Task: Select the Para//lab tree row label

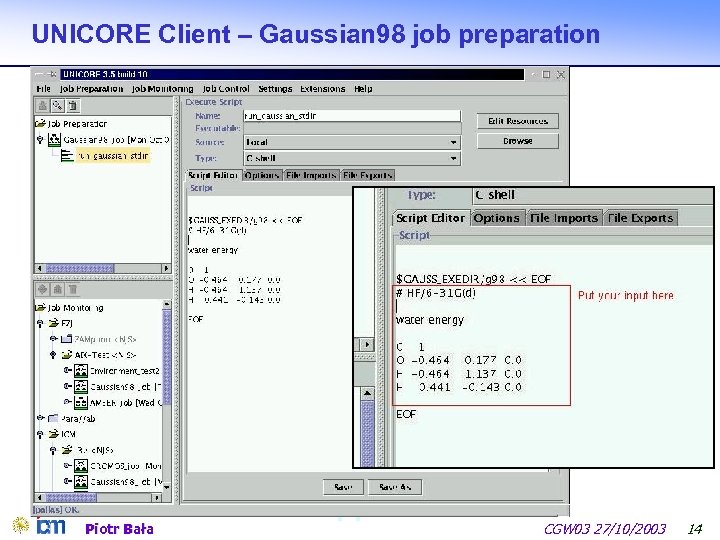Action: 78,418
